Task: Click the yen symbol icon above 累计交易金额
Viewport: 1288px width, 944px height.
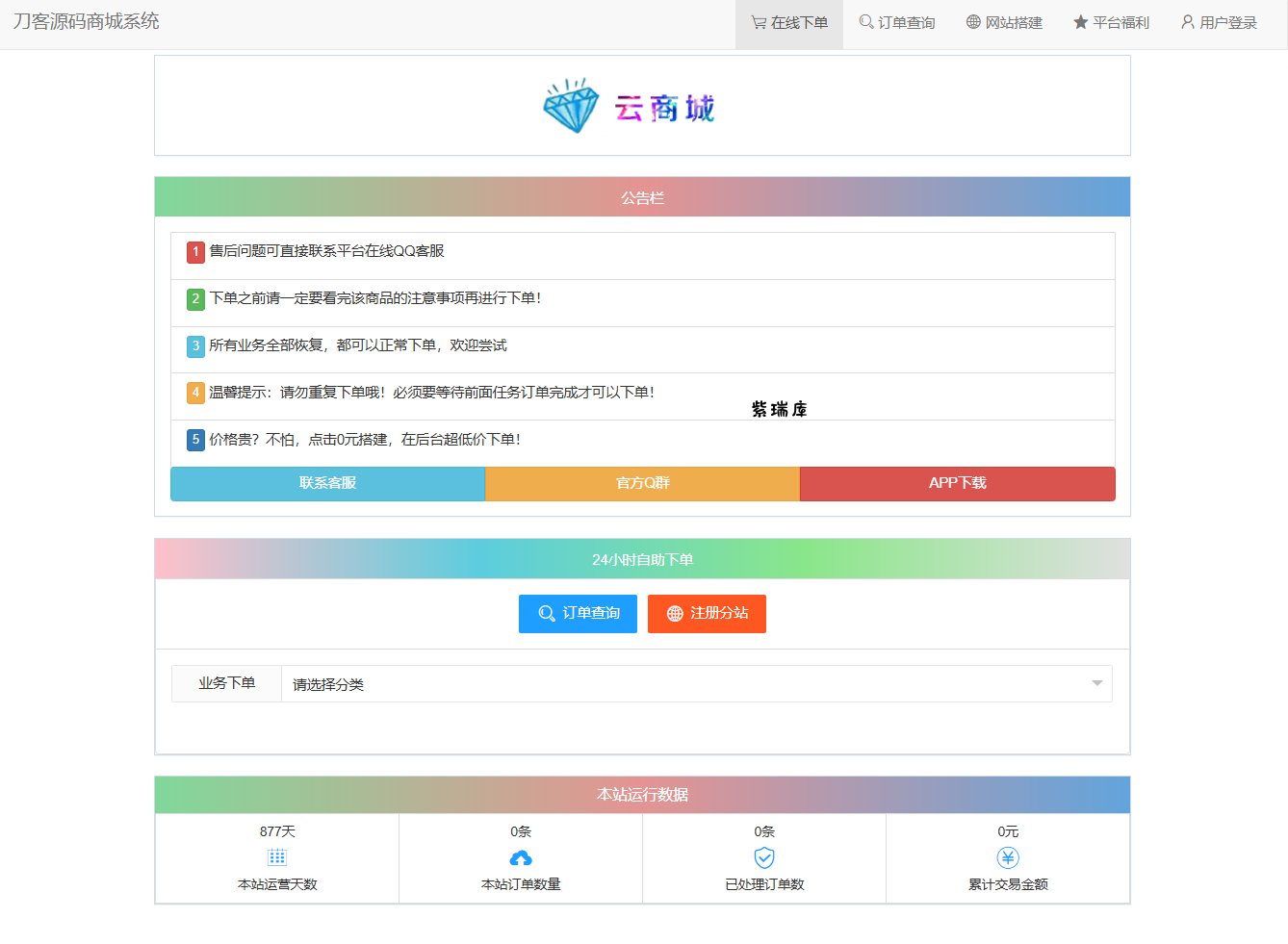Action: [x=1007, y=856]
